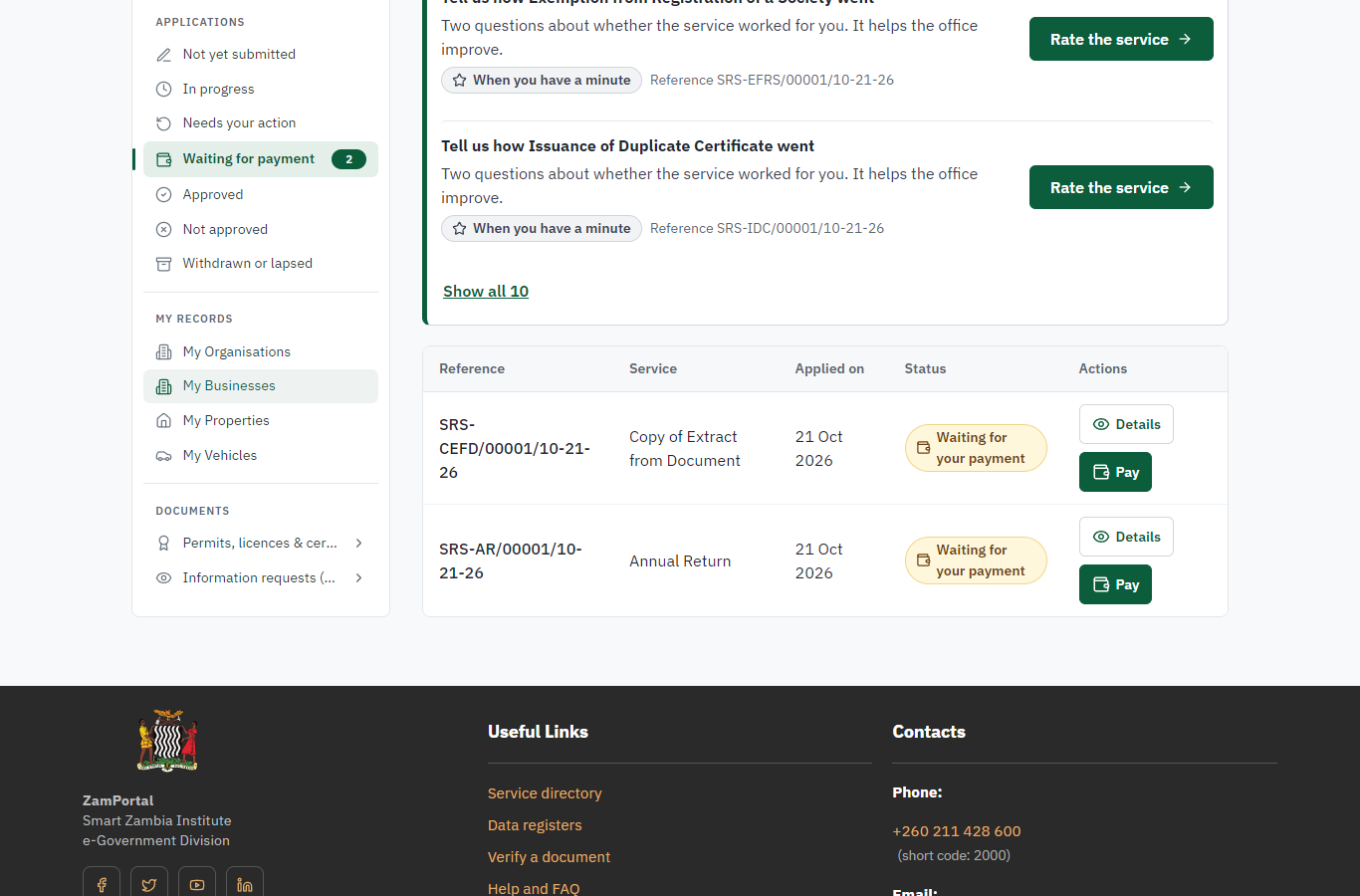Go to My Properties records

tap(261, 421)
